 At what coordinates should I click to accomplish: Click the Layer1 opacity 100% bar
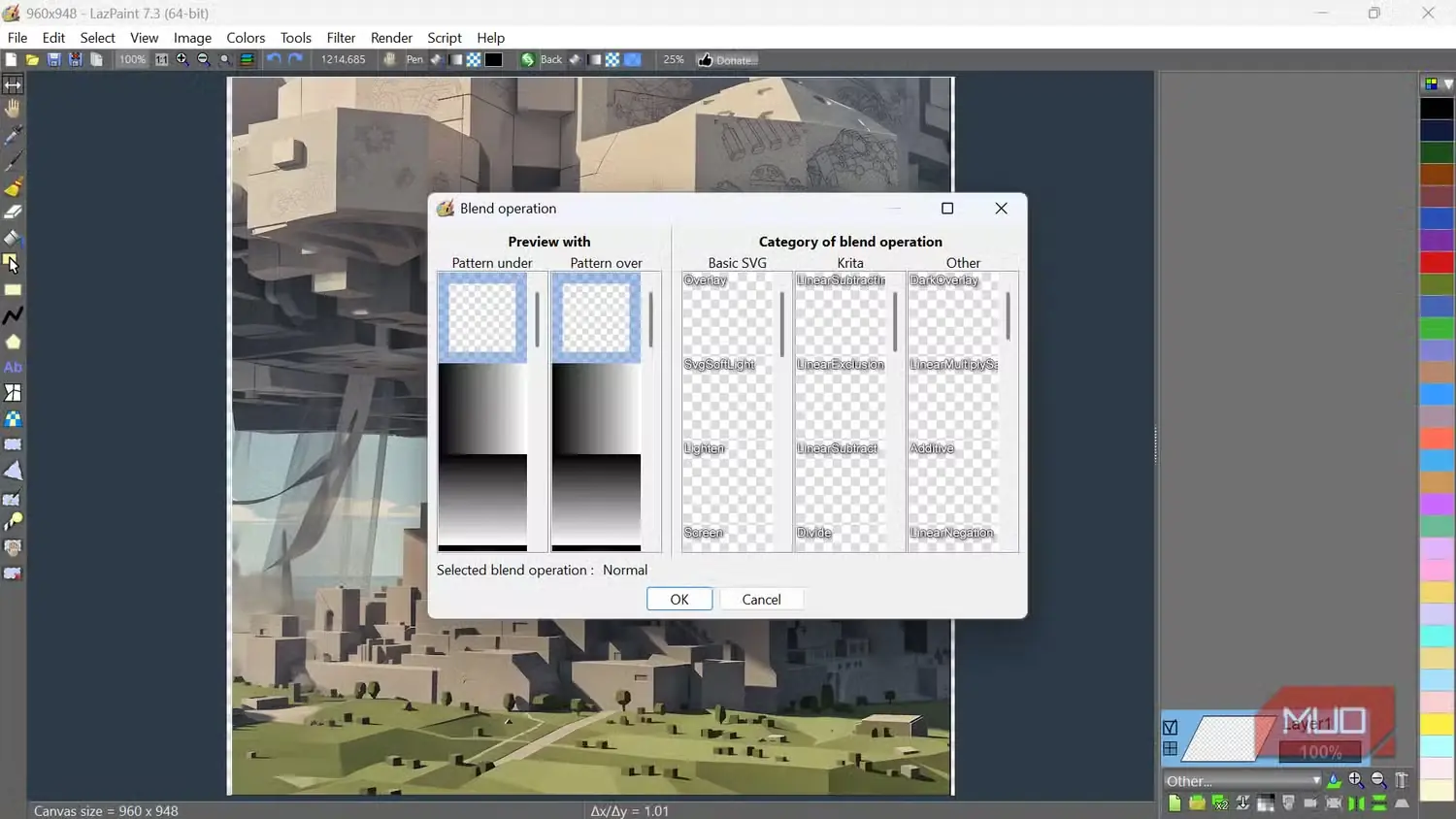point(1320,752)
